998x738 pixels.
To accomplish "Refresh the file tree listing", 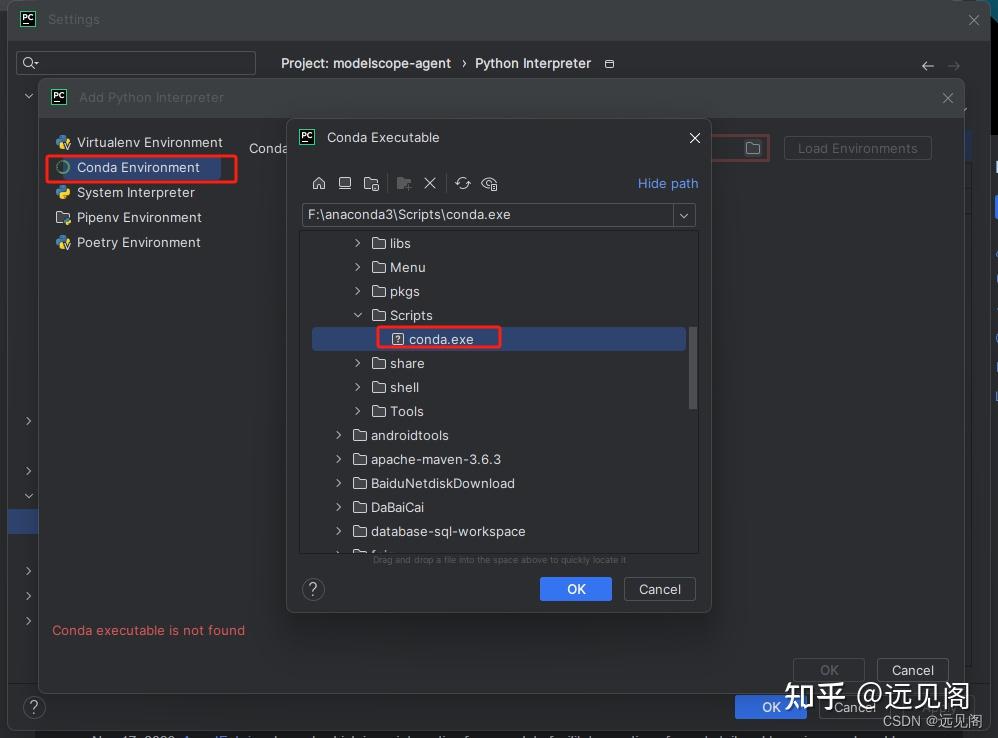I will 463,183.
